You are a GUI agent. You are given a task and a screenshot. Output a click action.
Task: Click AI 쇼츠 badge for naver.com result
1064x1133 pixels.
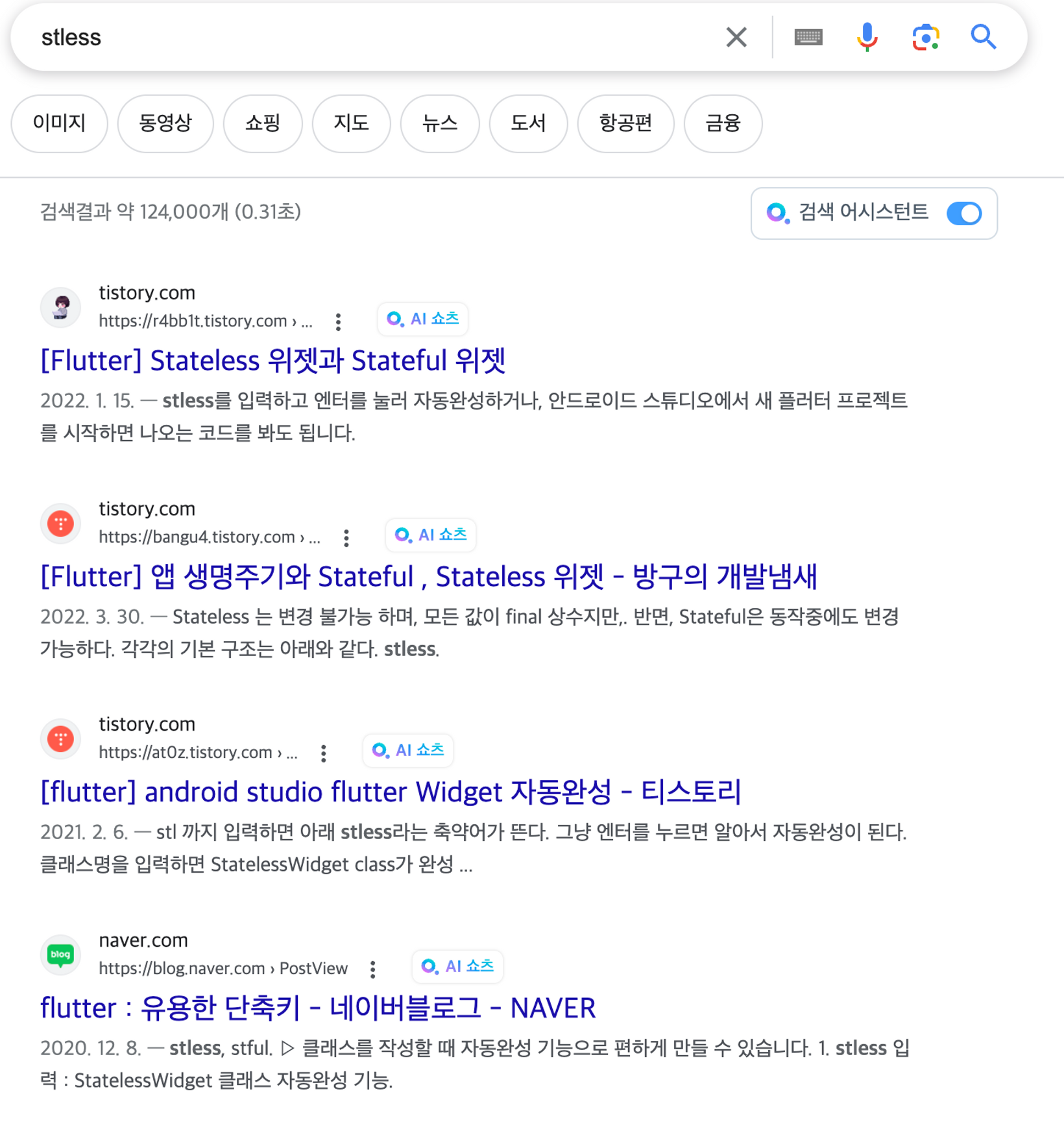(x=457, y=966)
